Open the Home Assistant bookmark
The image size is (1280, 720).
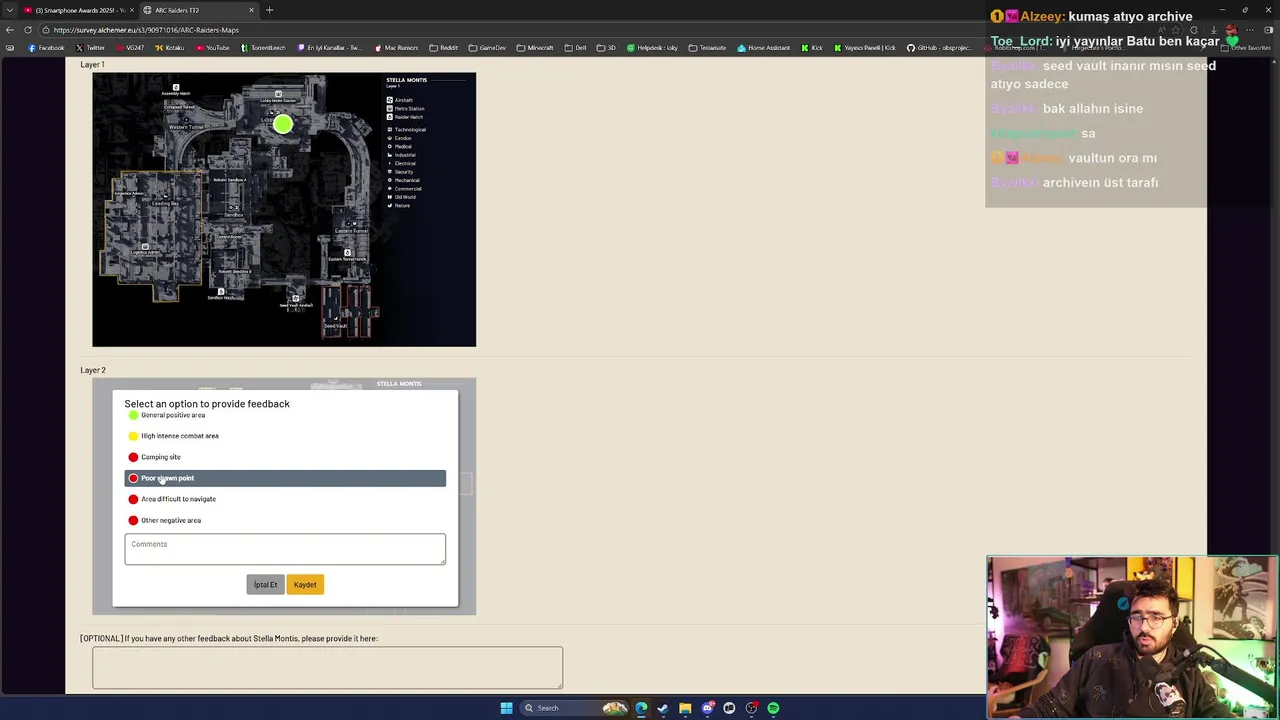pos(764,48)
